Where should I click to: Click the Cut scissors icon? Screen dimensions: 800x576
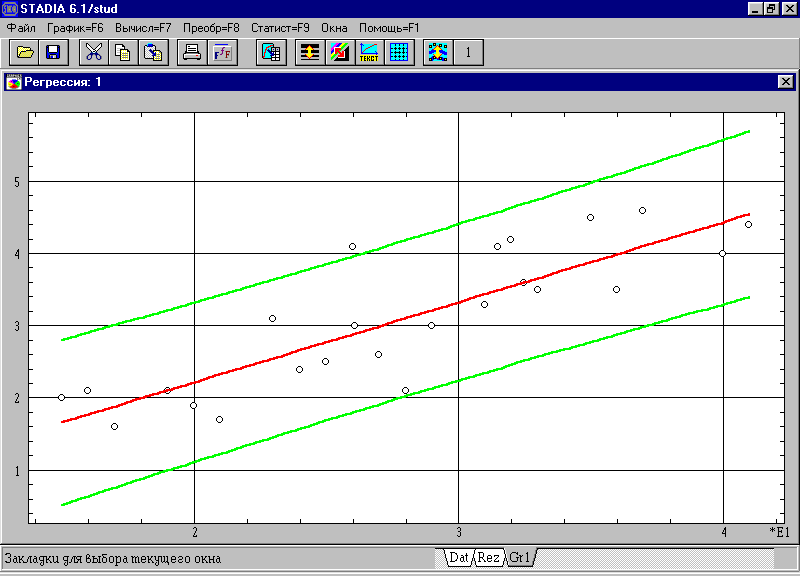[x=94, y=52]
